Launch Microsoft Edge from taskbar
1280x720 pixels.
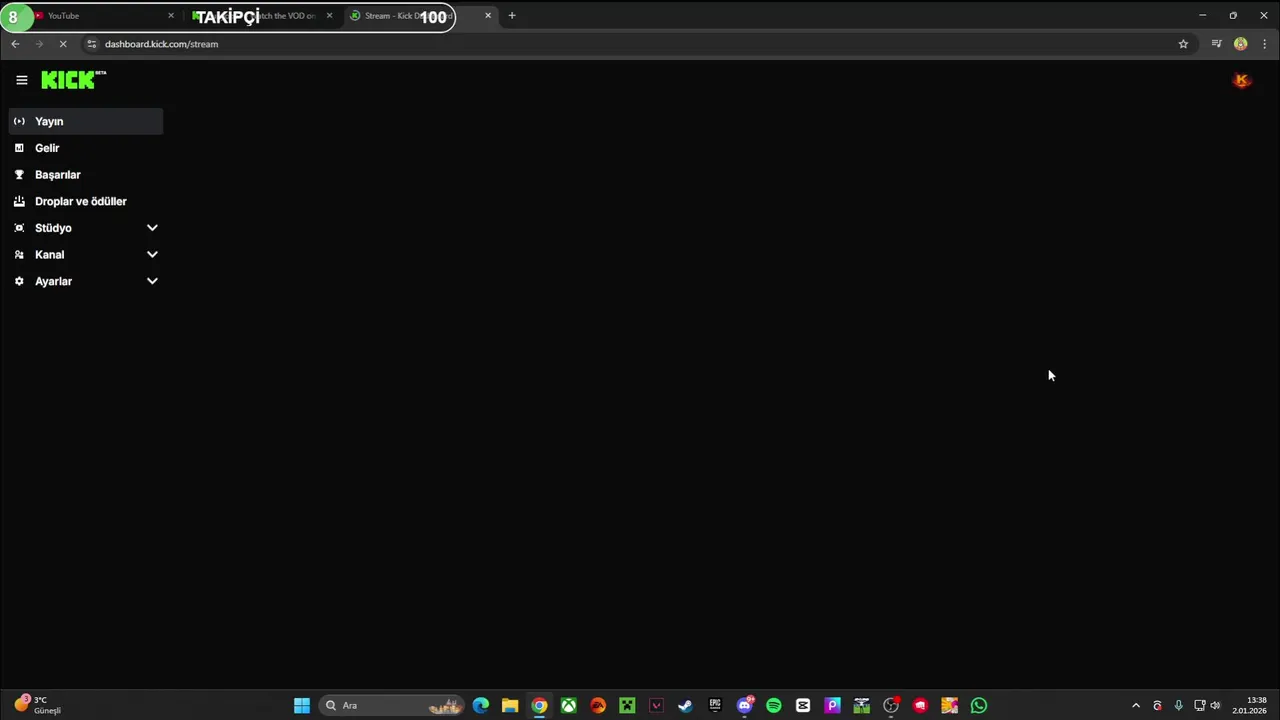(481, 706)
